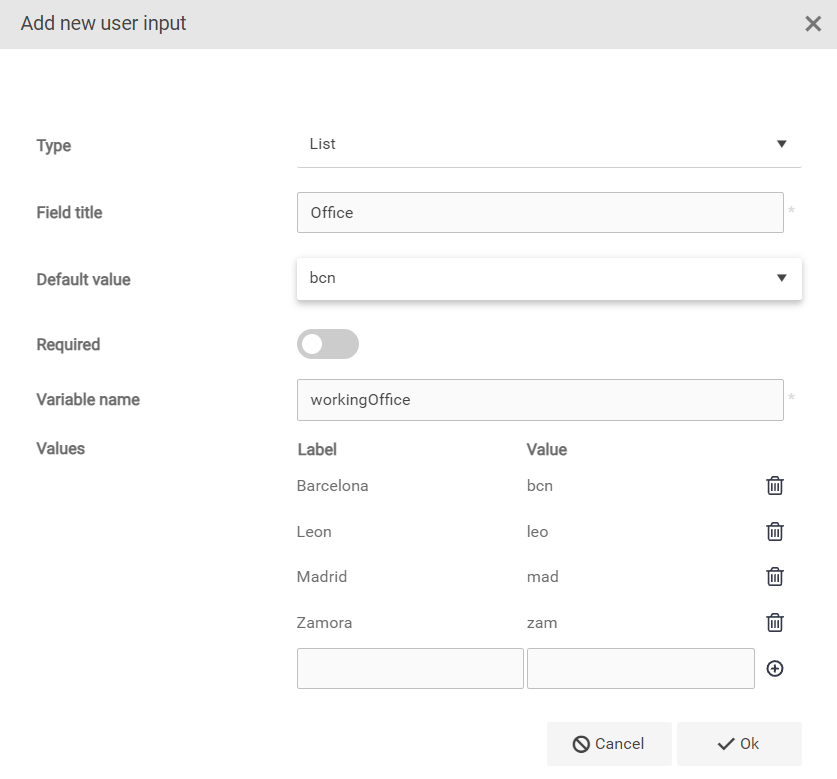This screenshot has height=779, width=837.
Task: Click trash icon beside Zamora
Action: (x=774, y=623)
